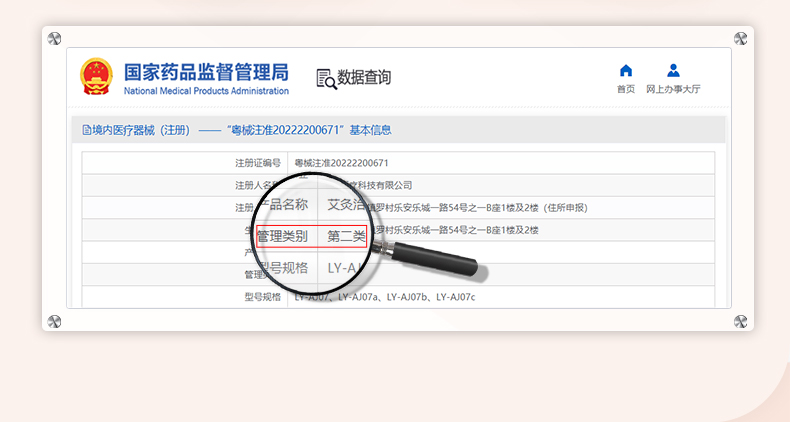Click the document icon before 境内医疗器械
The image size is (790, 422).
coord(87,130)
